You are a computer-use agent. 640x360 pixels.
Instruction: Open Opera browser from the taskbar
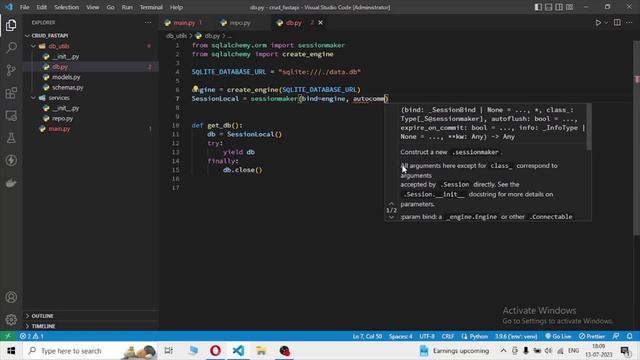pyautogui.click(x=215, y=351)
